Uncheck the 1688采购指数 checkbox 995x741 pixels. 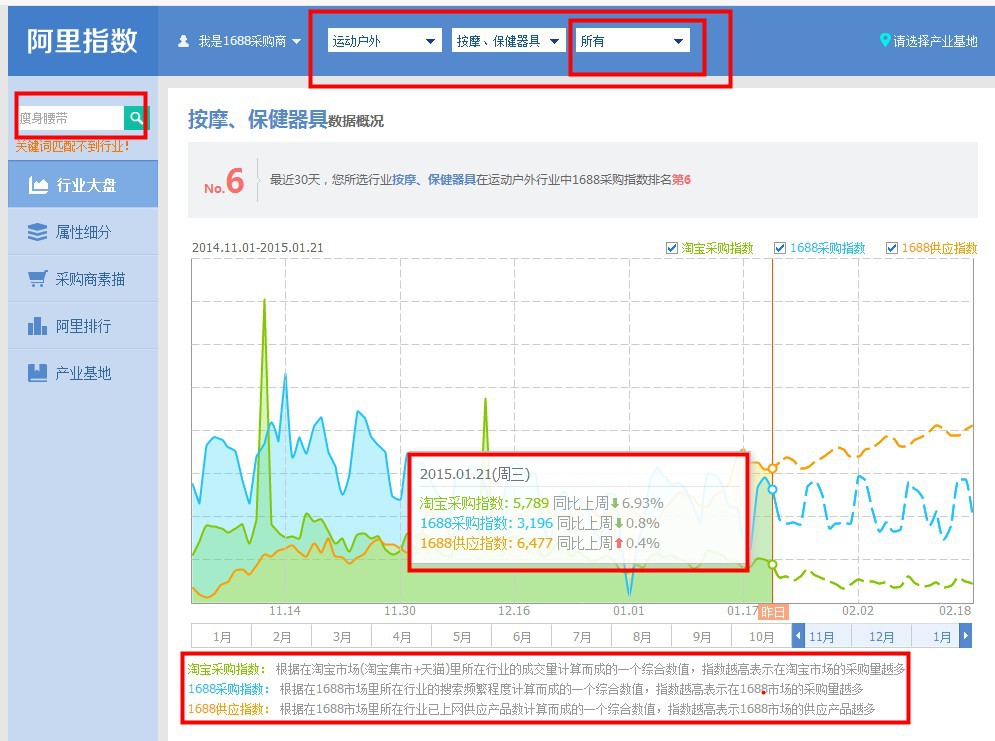[780, 248]
